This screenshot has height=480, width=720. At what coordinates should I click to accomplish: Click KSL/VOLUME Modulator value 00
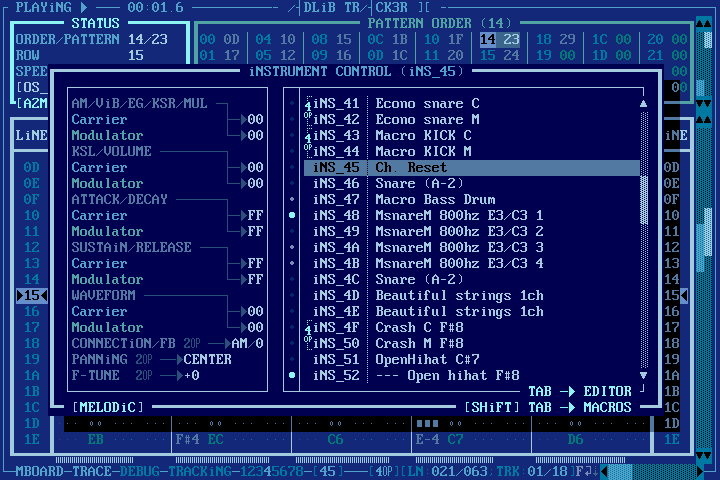[x=255, y=184]
